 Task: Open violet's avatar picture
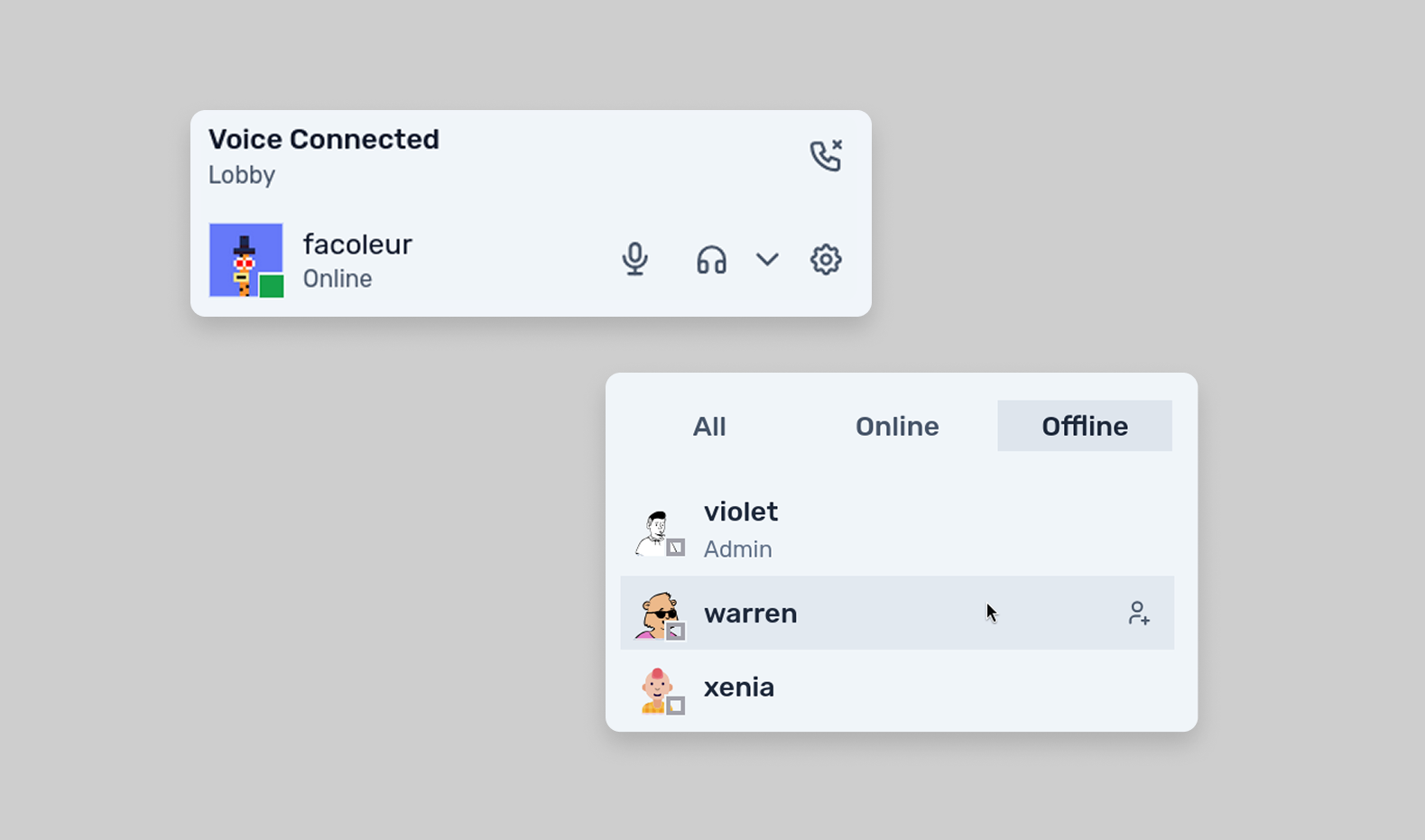(654, 531)
